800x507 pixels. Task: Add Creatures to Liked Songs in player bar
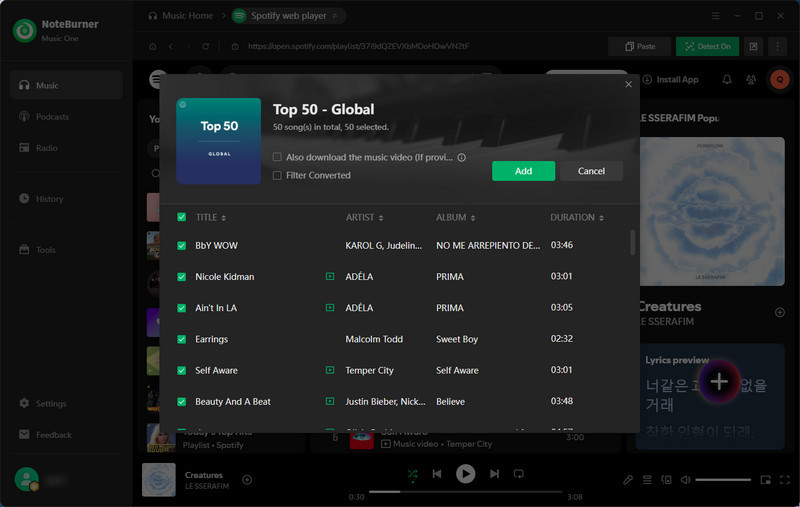[x=247, y=479]
